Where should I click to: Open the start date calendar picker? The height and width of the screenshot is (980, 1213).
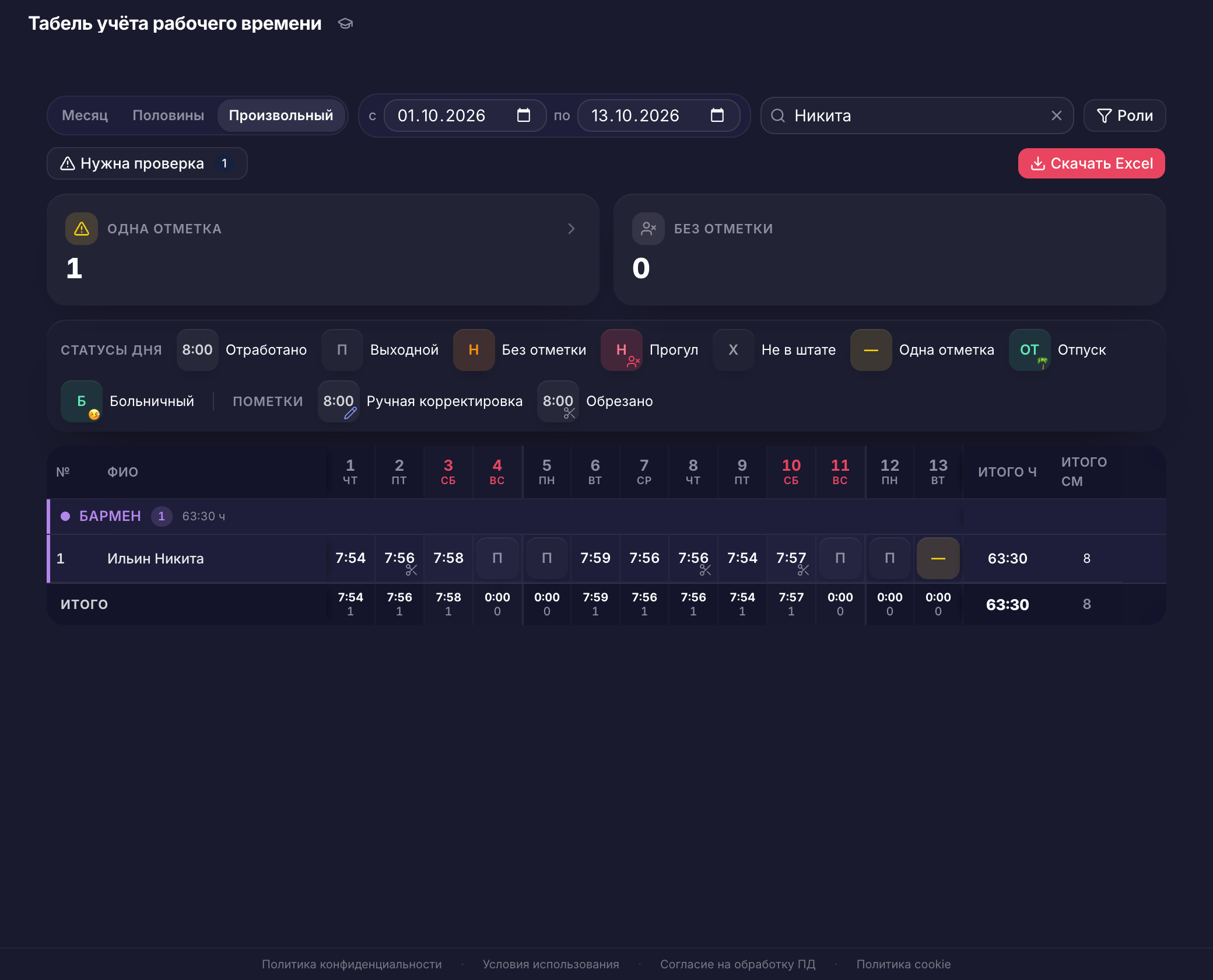(524, 116)
